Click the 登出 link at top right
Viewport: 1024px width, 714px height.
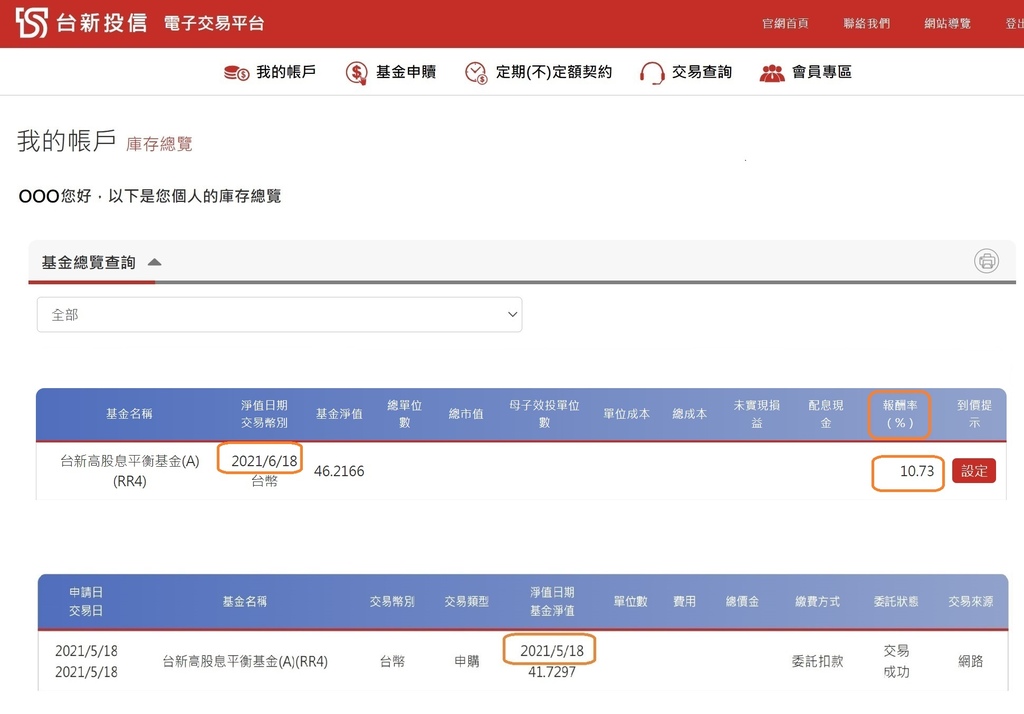tap(1015, 22)
